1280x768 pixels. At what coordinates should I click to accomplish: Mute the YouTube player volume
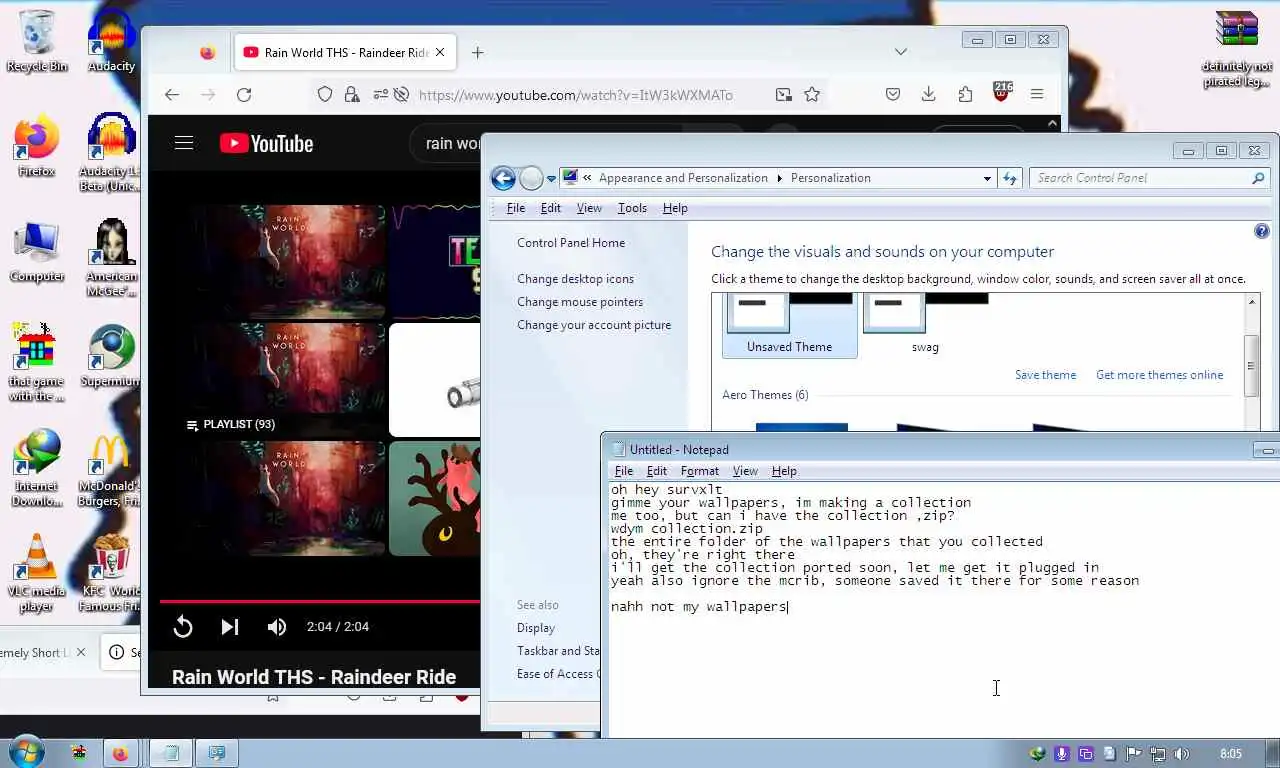pos(277,627)
